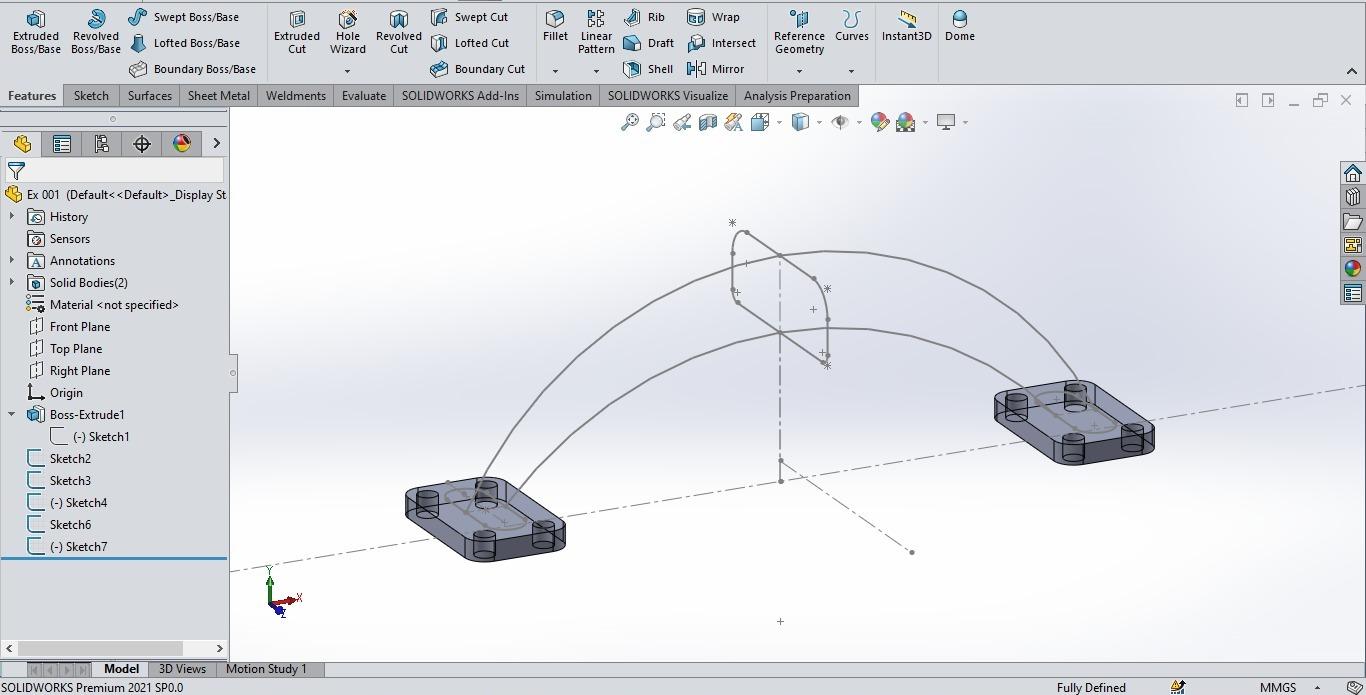Collapse the Boss-Extrude1 feature node

click(12, 415)
